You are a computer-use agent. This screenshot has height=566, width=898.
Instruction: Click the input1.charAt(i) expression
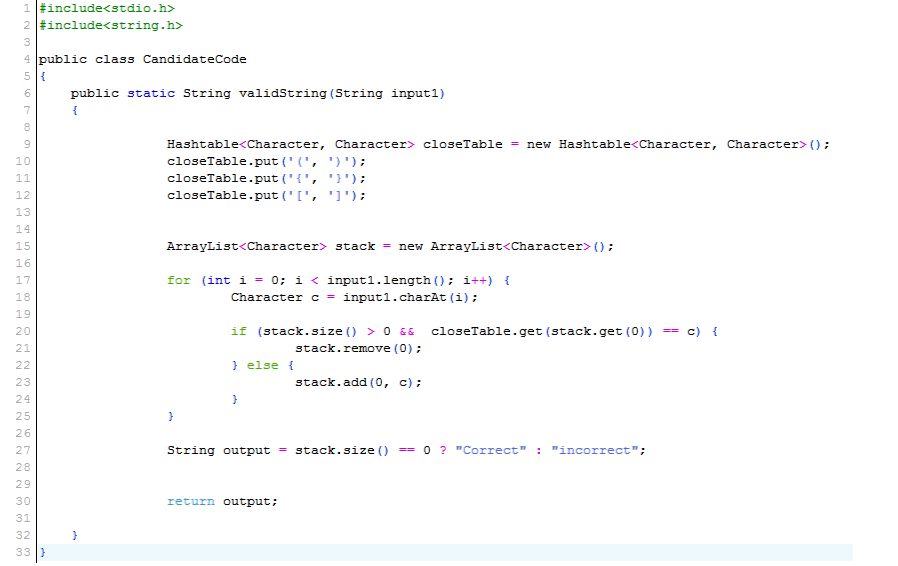(410, 297)
